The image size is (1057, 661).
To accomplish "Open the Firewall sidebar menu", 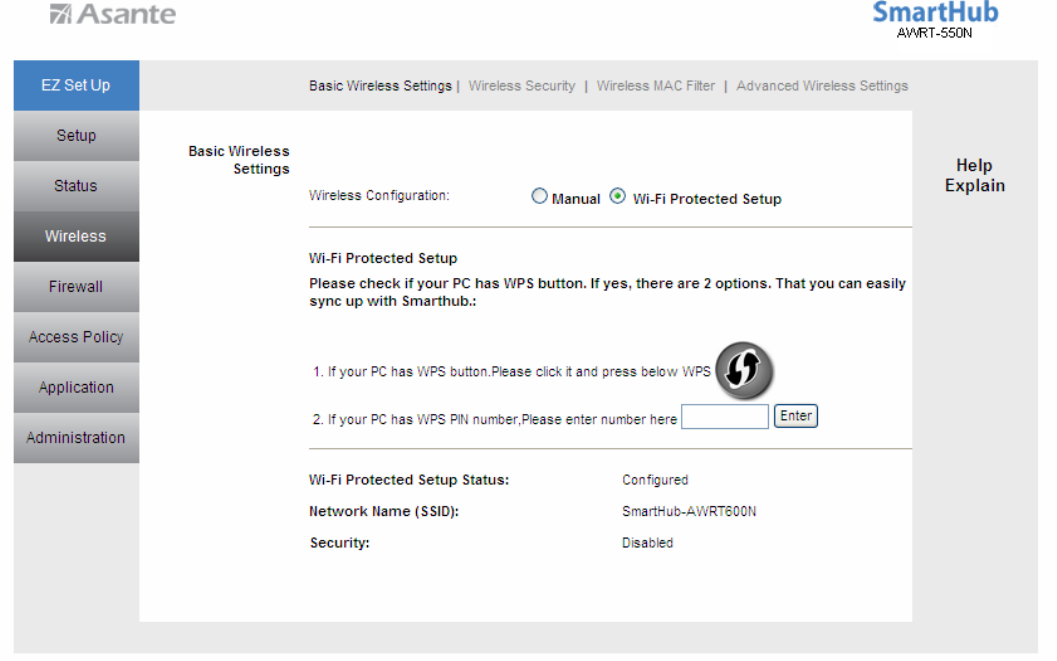I will 76,286.
